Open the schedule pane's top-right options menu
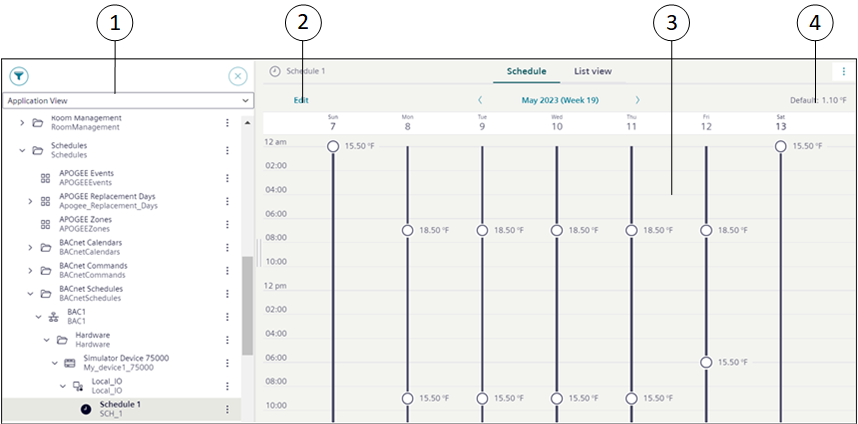The height and width of the screenshot is (424, 858). 843,72
